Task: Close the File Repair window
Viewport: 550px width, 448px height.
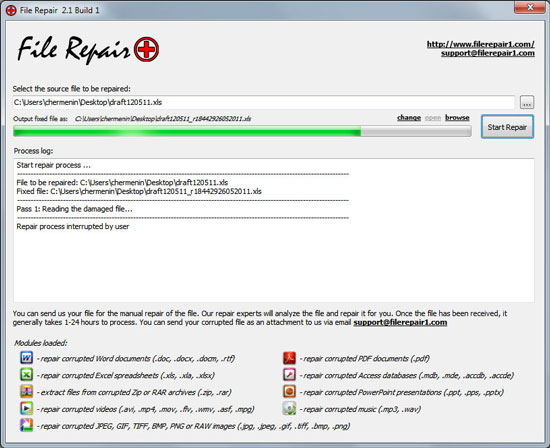Action: coord(530,7)
